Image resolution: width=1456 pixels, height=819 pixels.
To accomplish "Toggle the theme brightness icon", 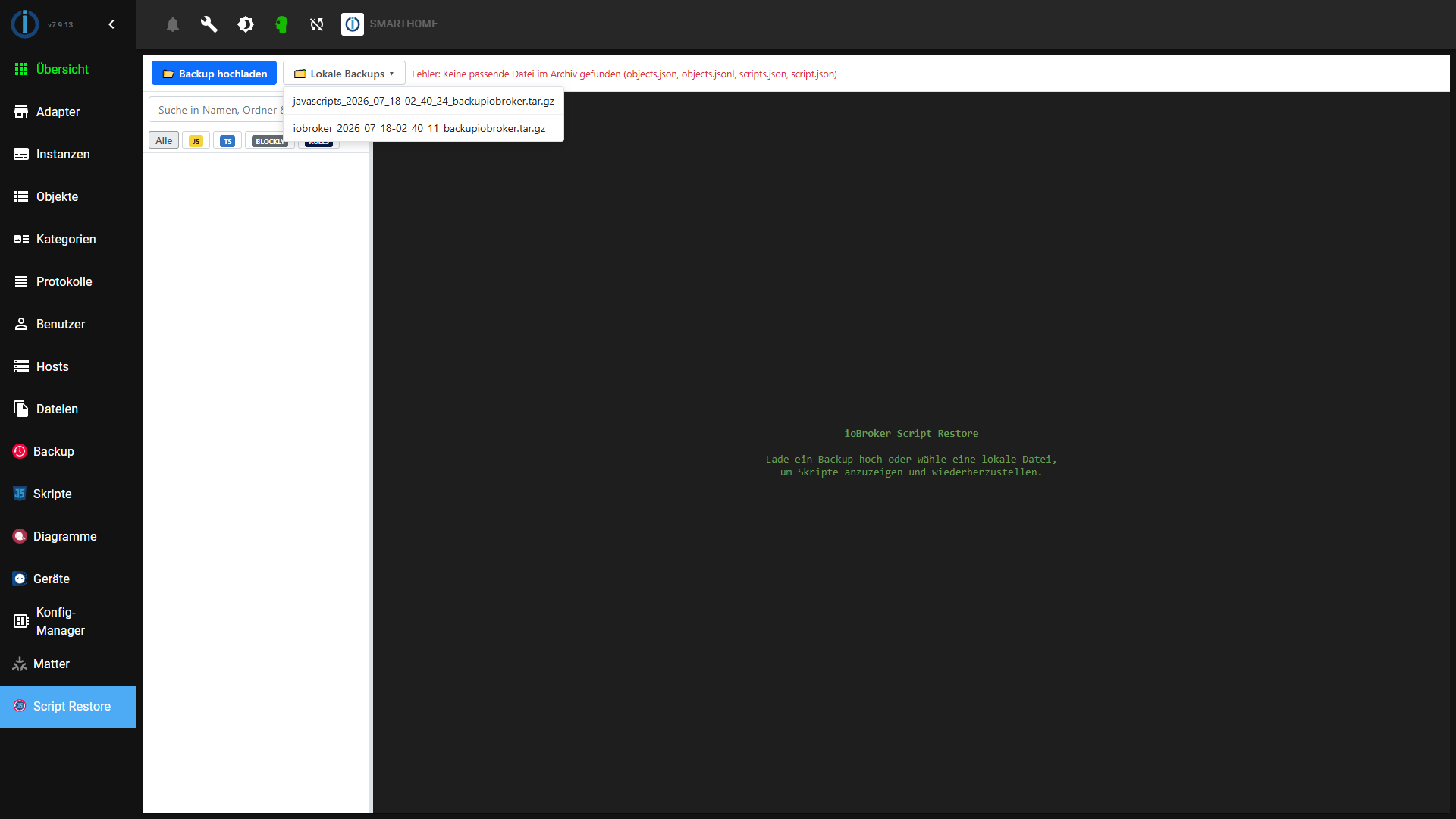I will pyautogui.click(x=246, y=24).
